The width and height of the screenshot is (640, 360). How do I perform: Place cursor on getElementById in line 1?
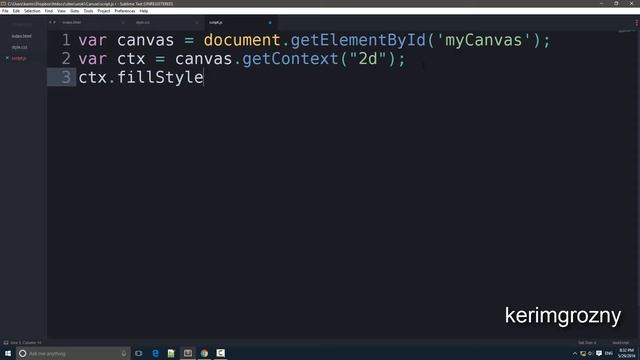[x=358, y=40]
